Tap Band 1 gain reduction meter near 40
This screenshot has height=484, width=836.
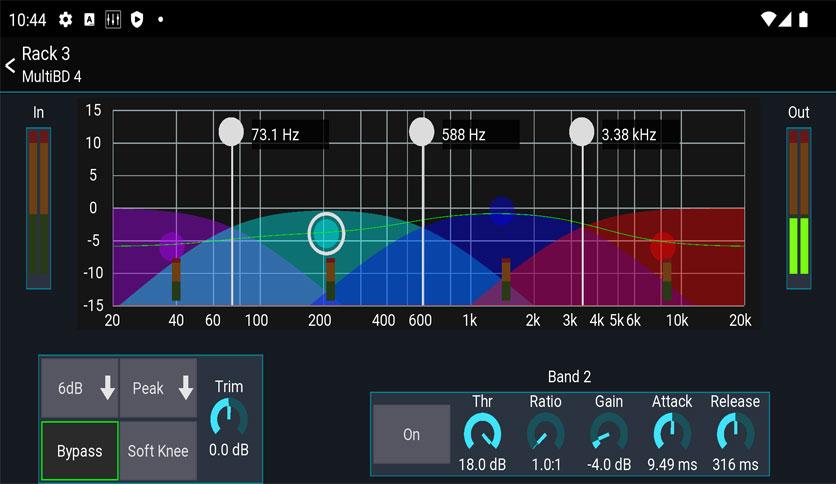tap(176, 280)
